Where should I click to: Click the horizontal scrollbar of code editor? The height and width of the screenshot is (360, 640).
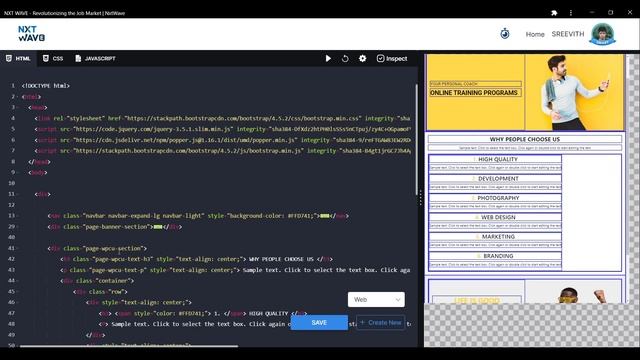pyautogui.click(x=129, y=346)
